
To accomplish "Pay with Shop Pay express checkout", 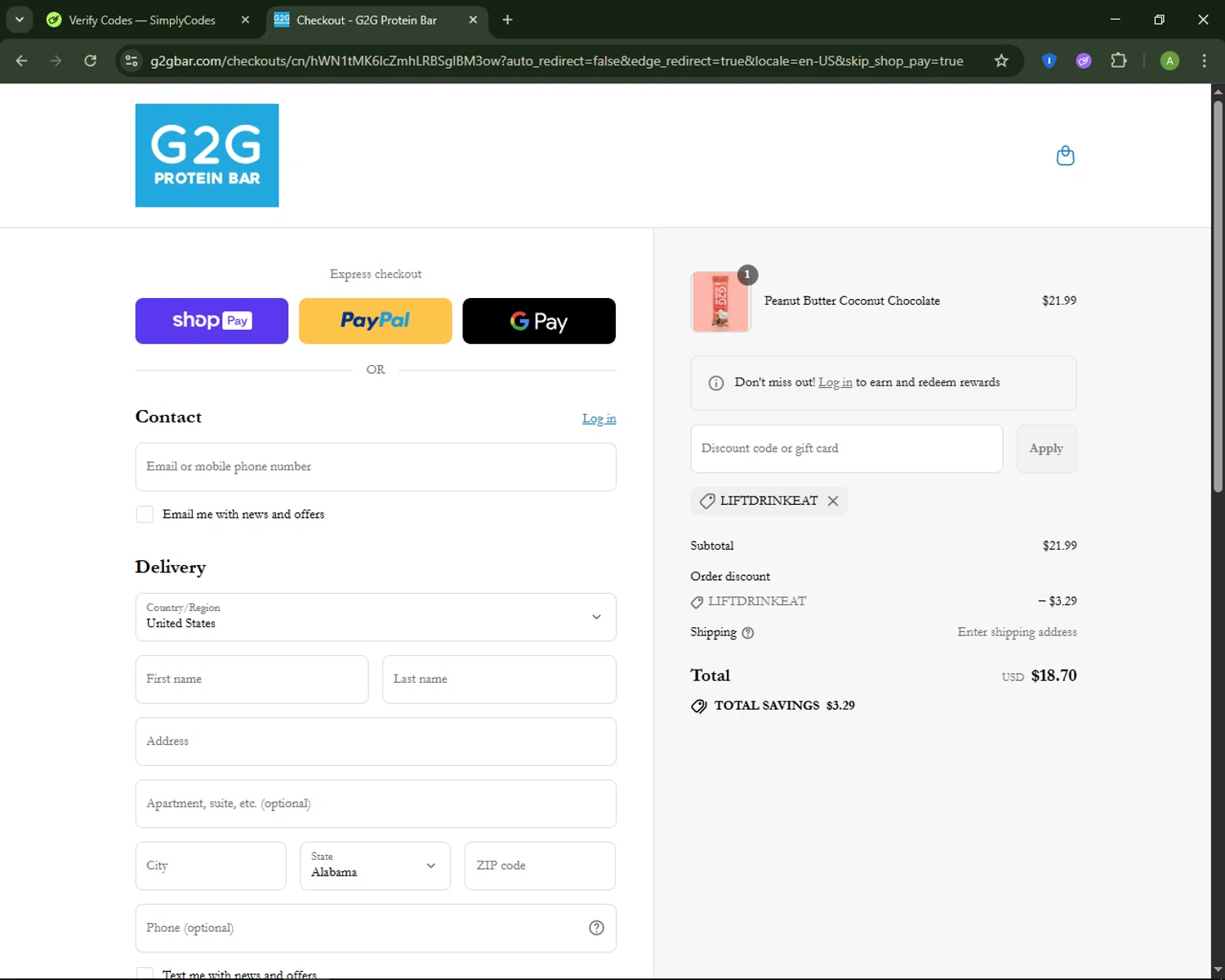I will tap(212, 321).
